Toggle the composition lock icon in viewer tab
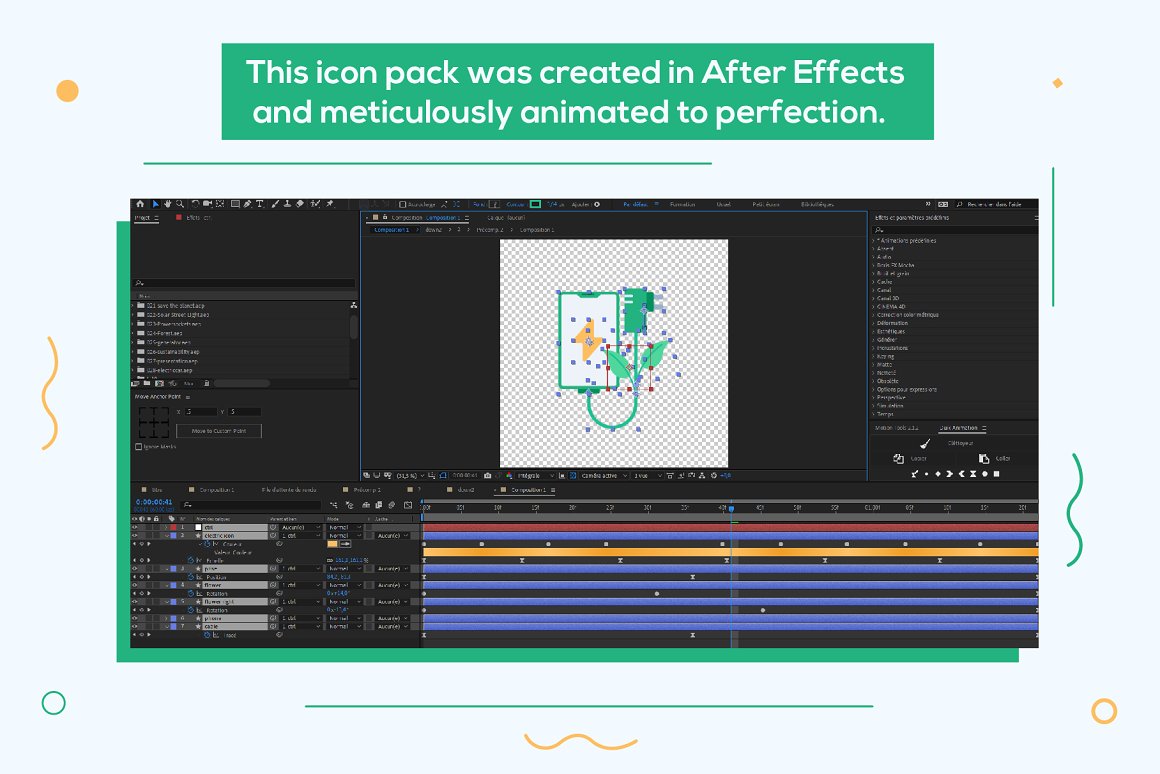The width and height of the screenshot is (1160, 774). pos(385,218)
